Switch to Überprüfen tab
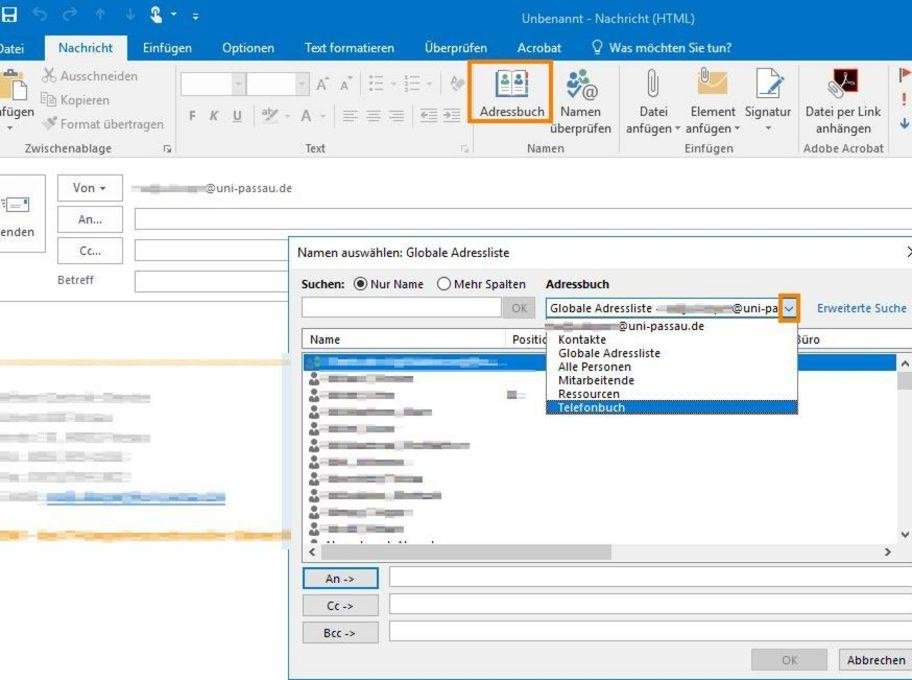 coord(455,48)
